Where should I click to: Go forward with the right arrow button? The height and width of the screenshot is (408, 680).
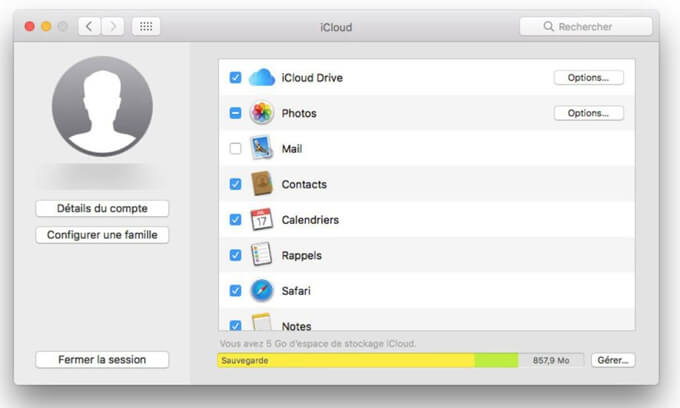[113, 26]
